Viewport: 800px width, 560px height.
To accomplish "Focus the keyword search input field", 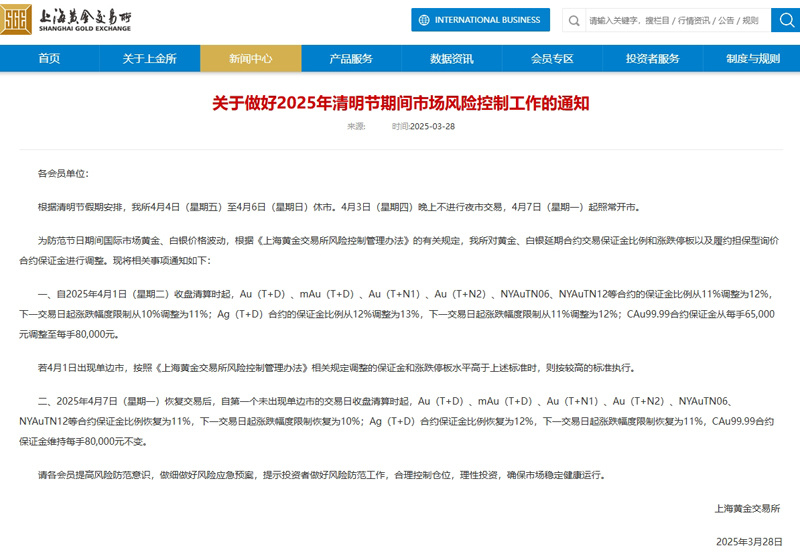I will 678,20.
